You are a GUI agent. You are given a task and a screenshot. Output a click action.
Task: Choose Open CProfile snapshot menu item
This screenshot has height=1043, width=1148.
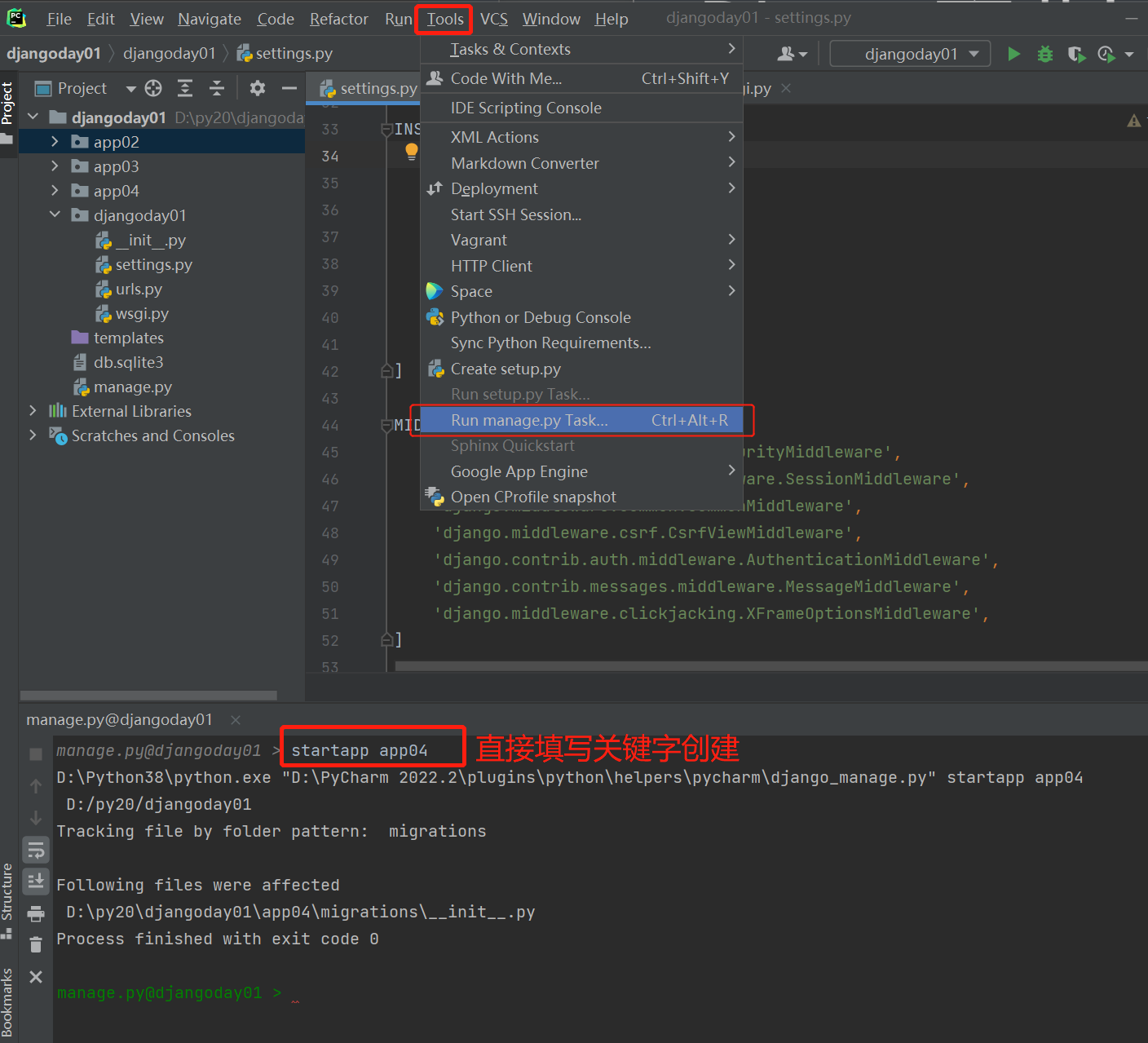pos(581,497)
